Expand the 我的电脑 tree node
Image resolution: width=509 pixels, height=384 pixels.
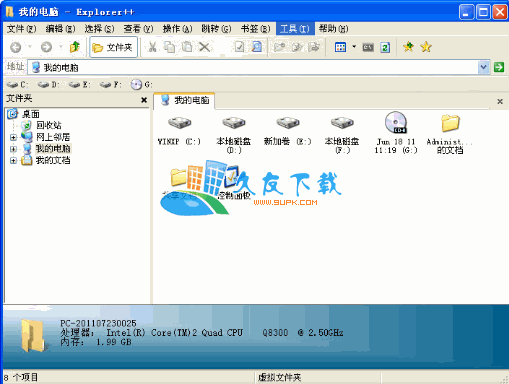click(x=13, y=149)
